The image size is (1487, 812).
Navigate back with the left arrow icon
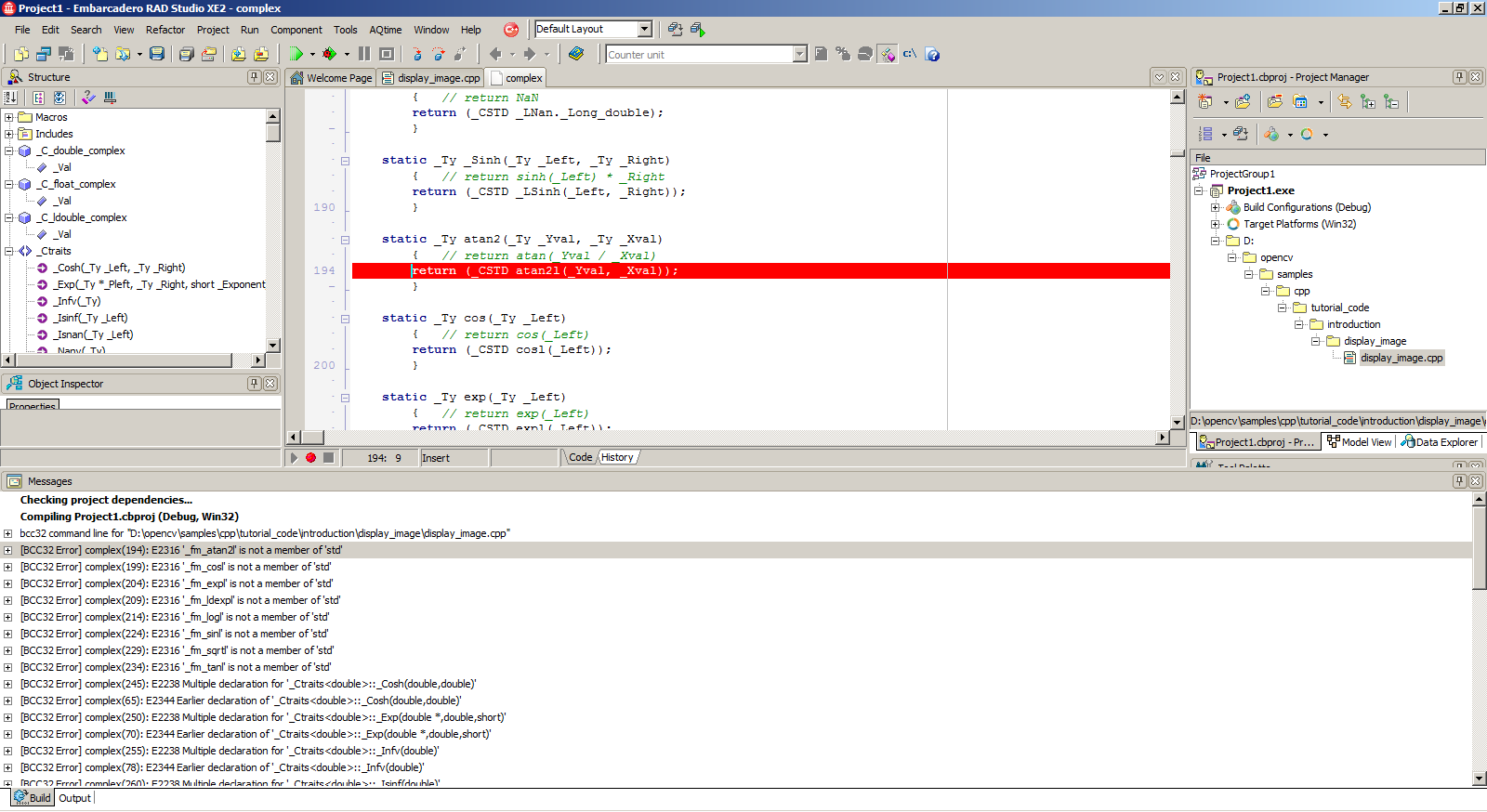click(495, 54)
